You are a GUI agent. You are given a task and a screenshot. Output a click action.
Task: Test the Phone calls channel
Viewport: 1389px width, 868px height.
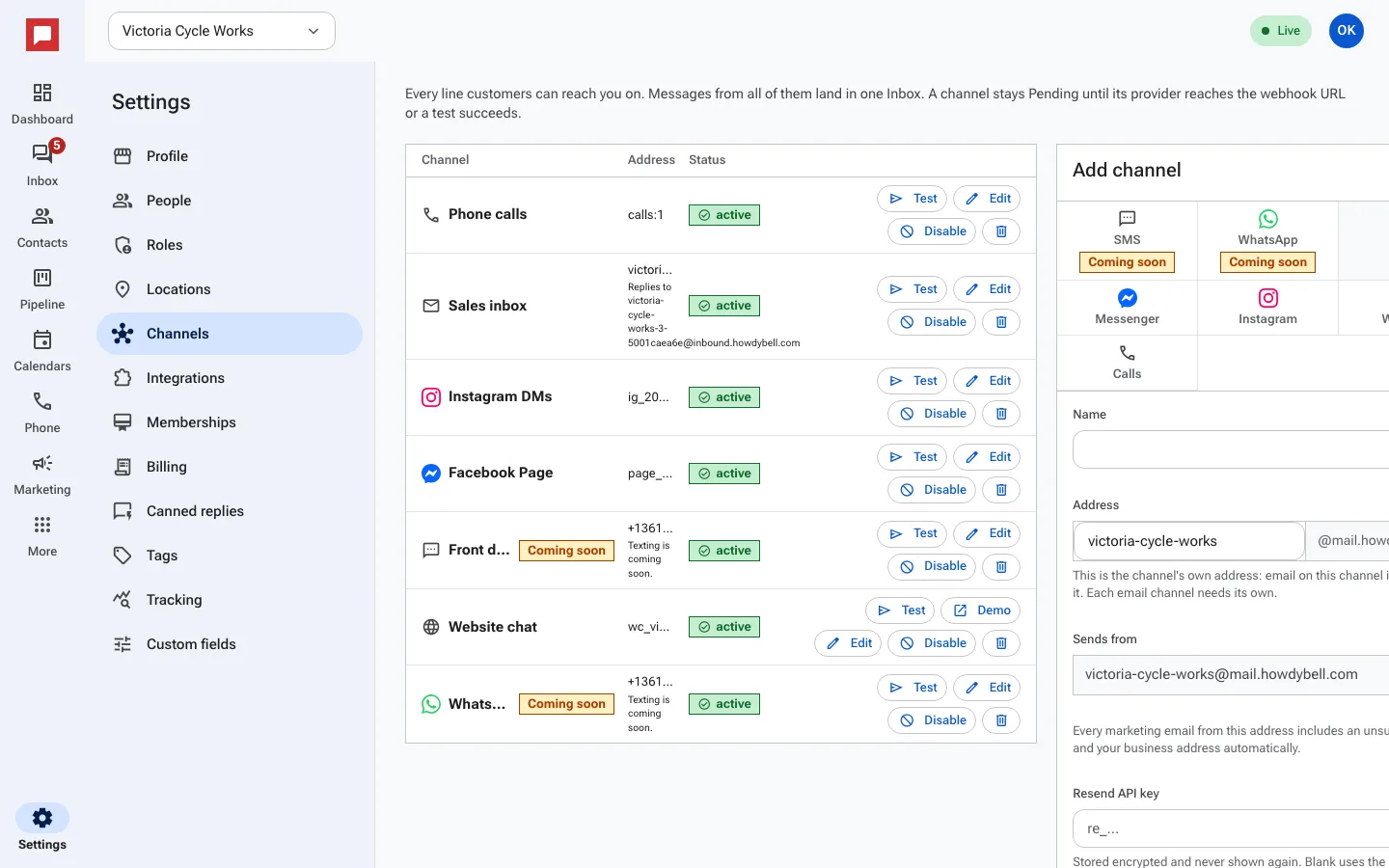[x=912, y=199]
